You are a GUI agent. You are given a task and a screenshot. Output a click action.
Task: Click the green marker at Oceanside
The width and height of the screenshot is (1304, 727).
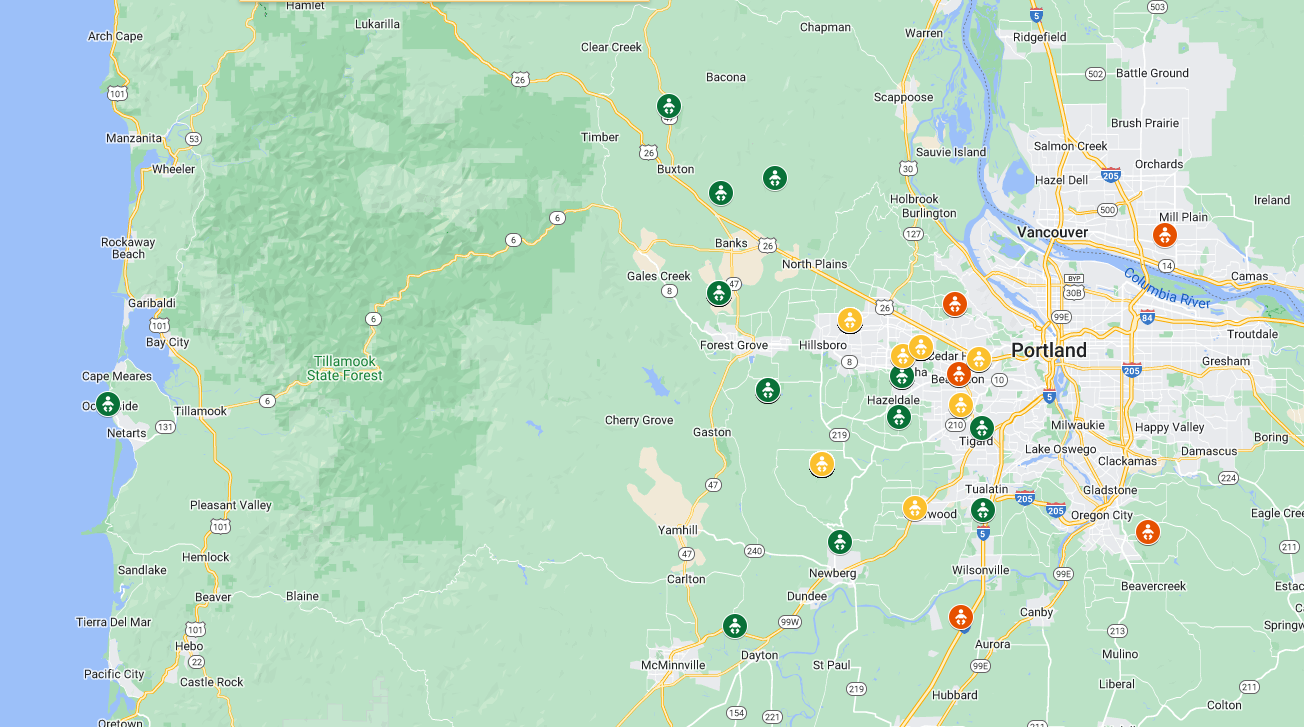pyautogui.click(x=107, y=404)
